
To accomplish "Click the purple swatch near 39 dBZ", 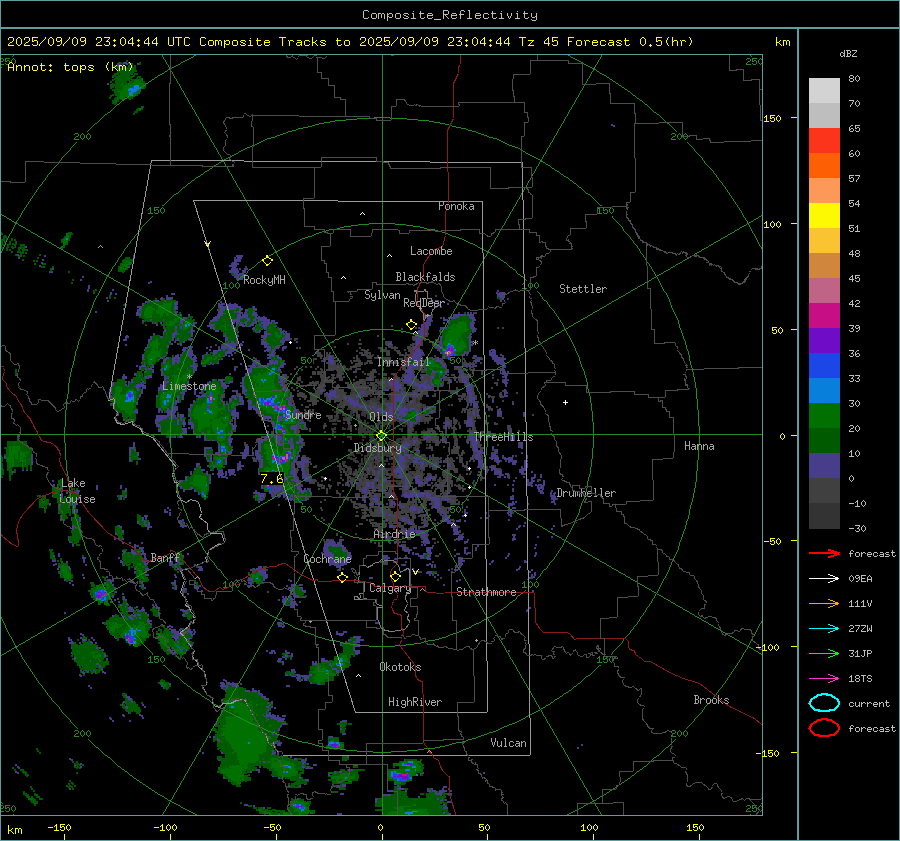I will point(824,340).
